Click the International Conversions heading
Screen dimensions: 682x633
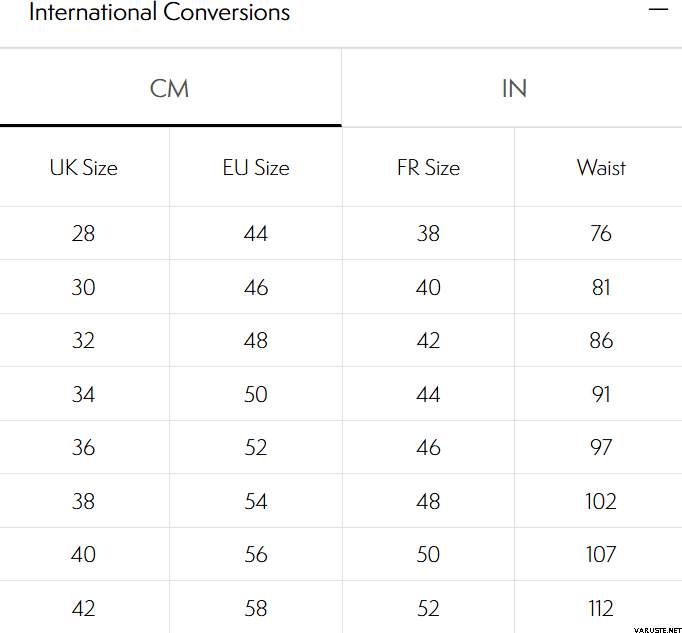click(160, 13)
